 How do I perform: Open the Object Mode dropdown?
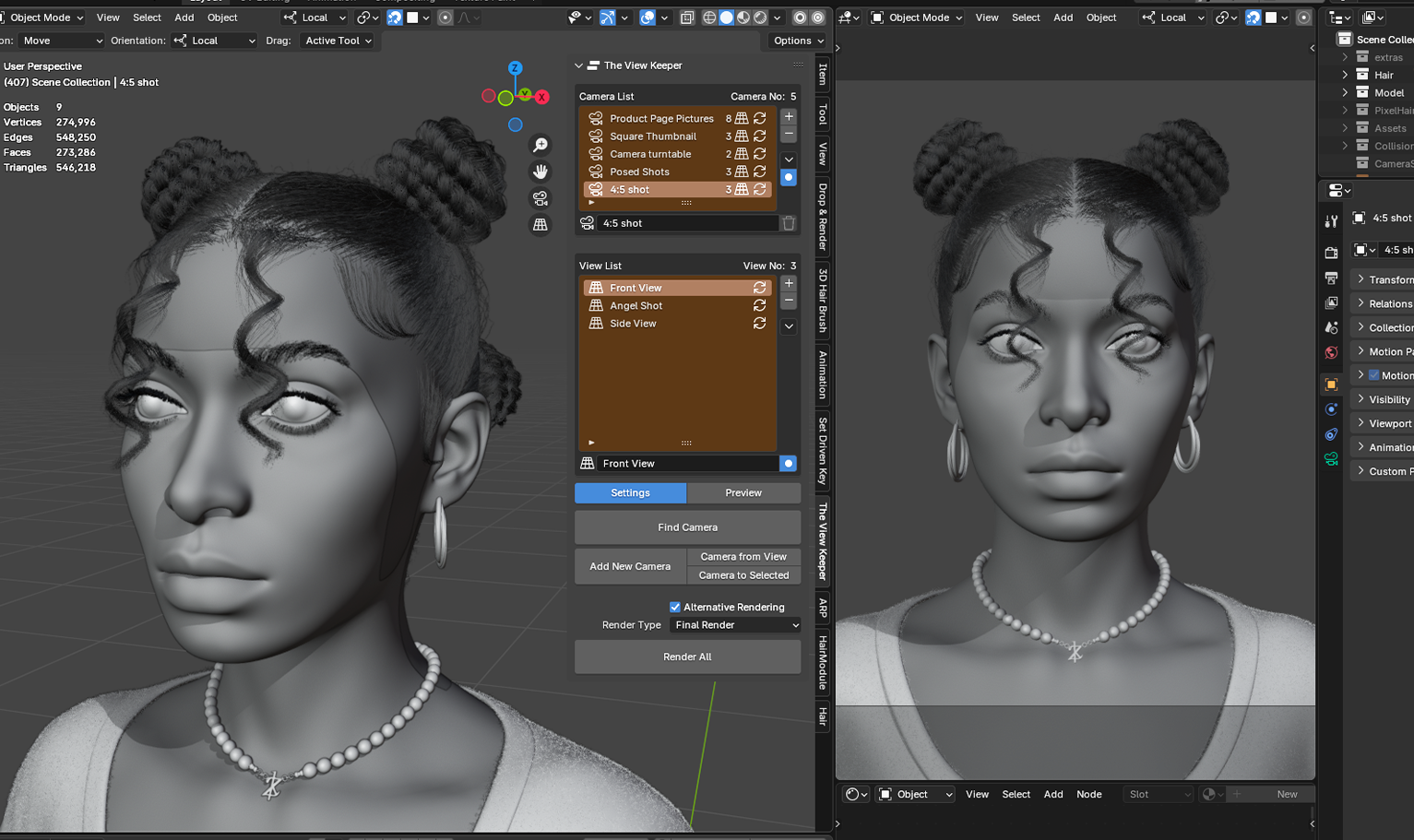tap(43, 17)
